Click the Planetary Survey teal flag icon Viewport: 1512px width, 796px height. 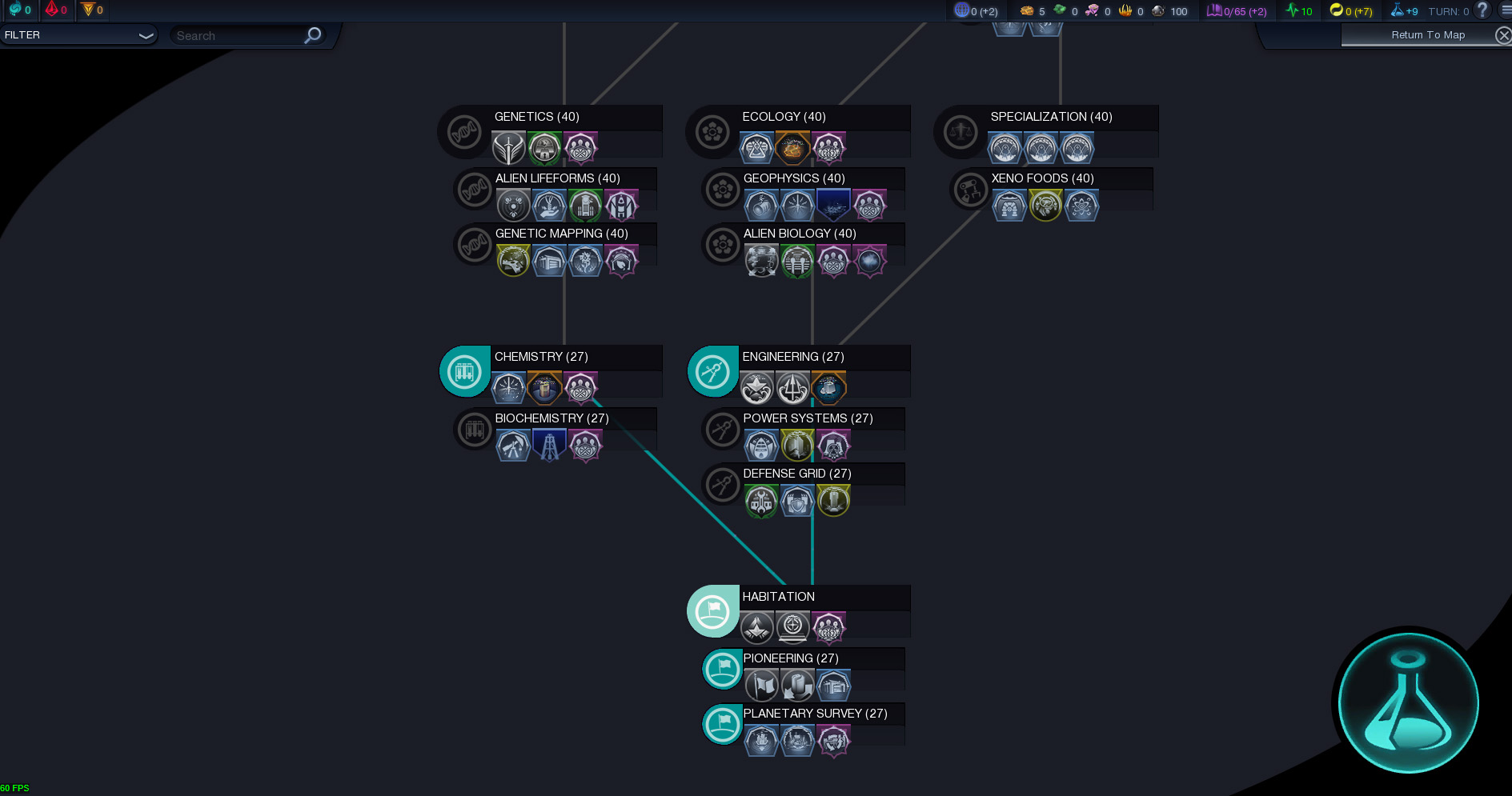pos(723,725)
